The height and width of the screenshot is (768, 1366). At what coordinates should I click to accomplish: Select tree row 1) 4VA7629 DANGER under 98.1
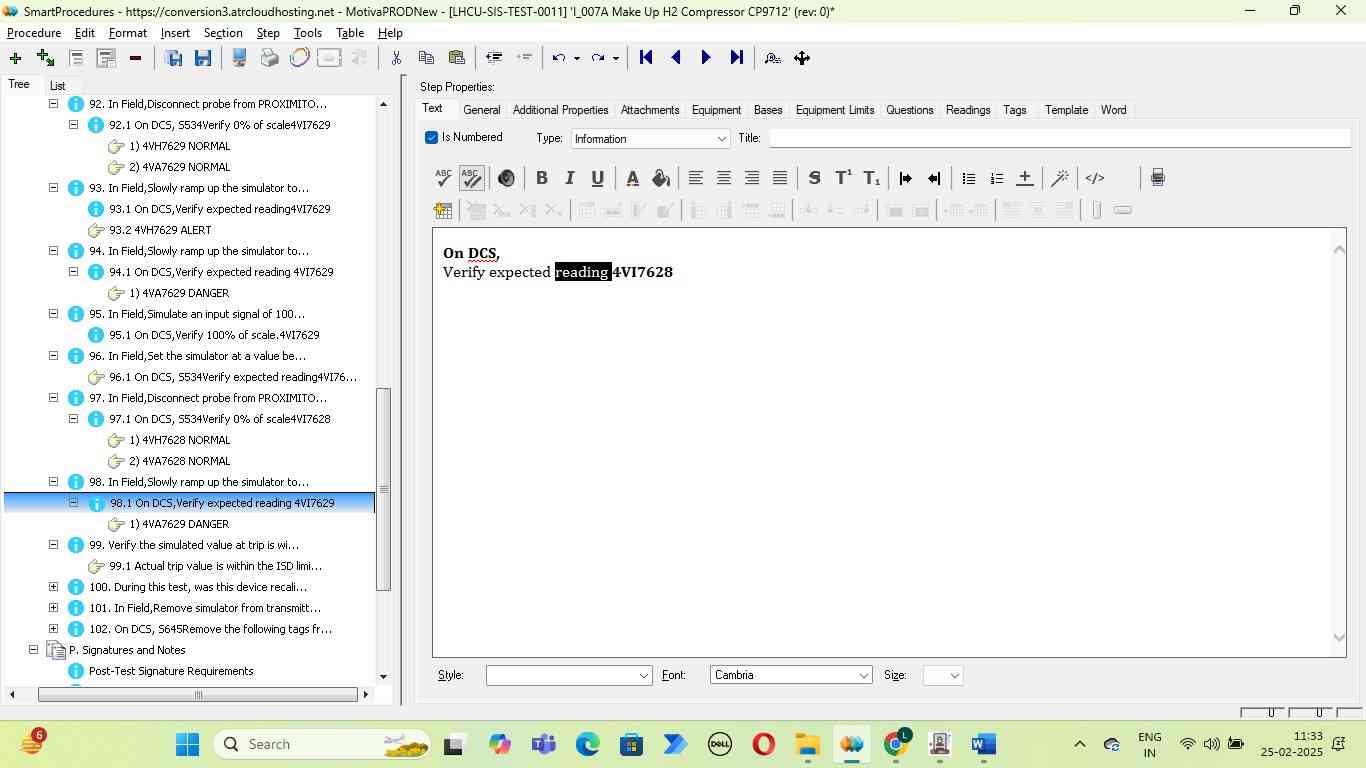click(x=179, y=524)
